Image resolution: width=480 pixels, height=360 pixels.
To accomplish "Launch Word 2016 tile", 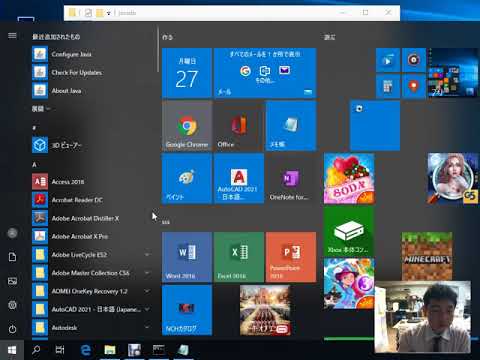I will (187, 257).
